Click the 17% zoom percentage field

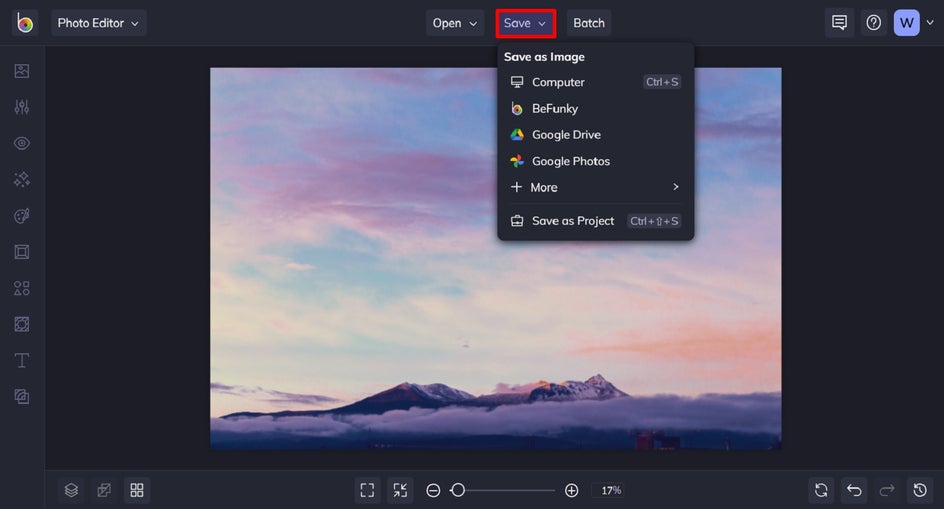[x=610, y=490]
